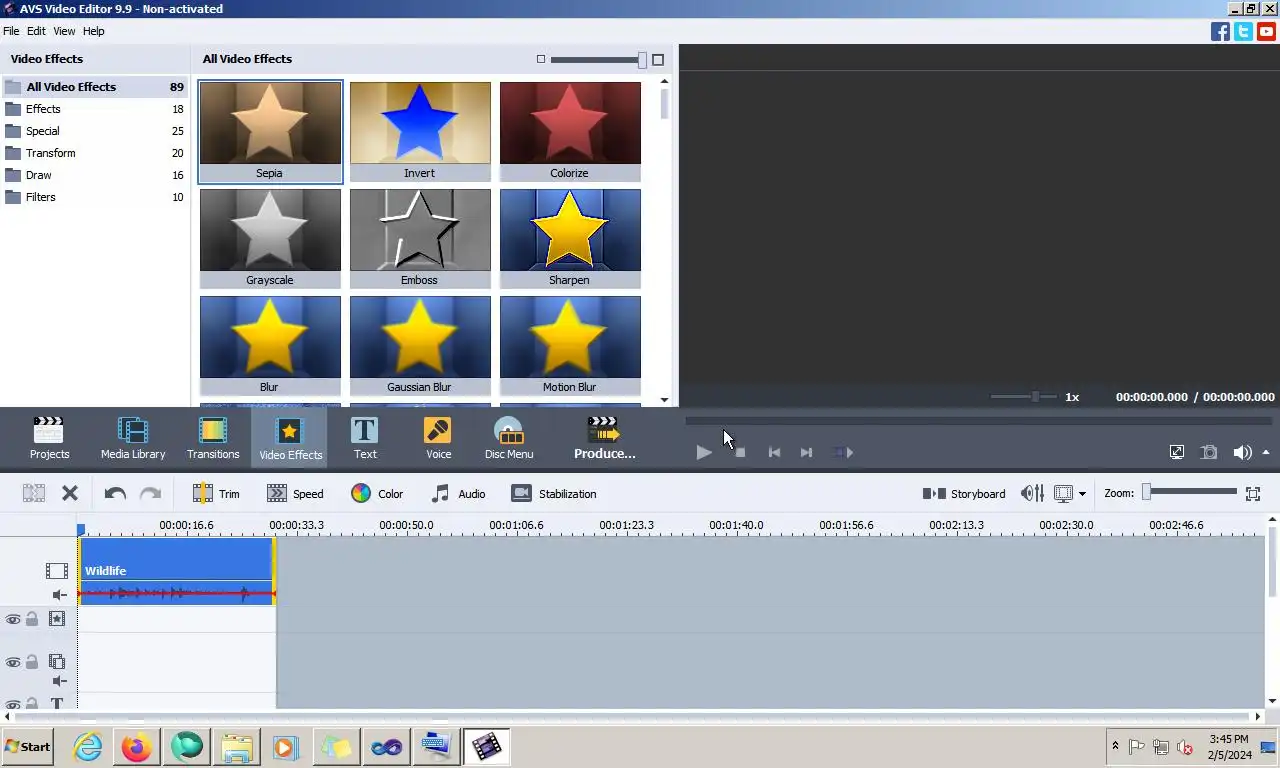The image size is (1280, 768).
Task: Stop the preview playback
Action: [740, 453]
